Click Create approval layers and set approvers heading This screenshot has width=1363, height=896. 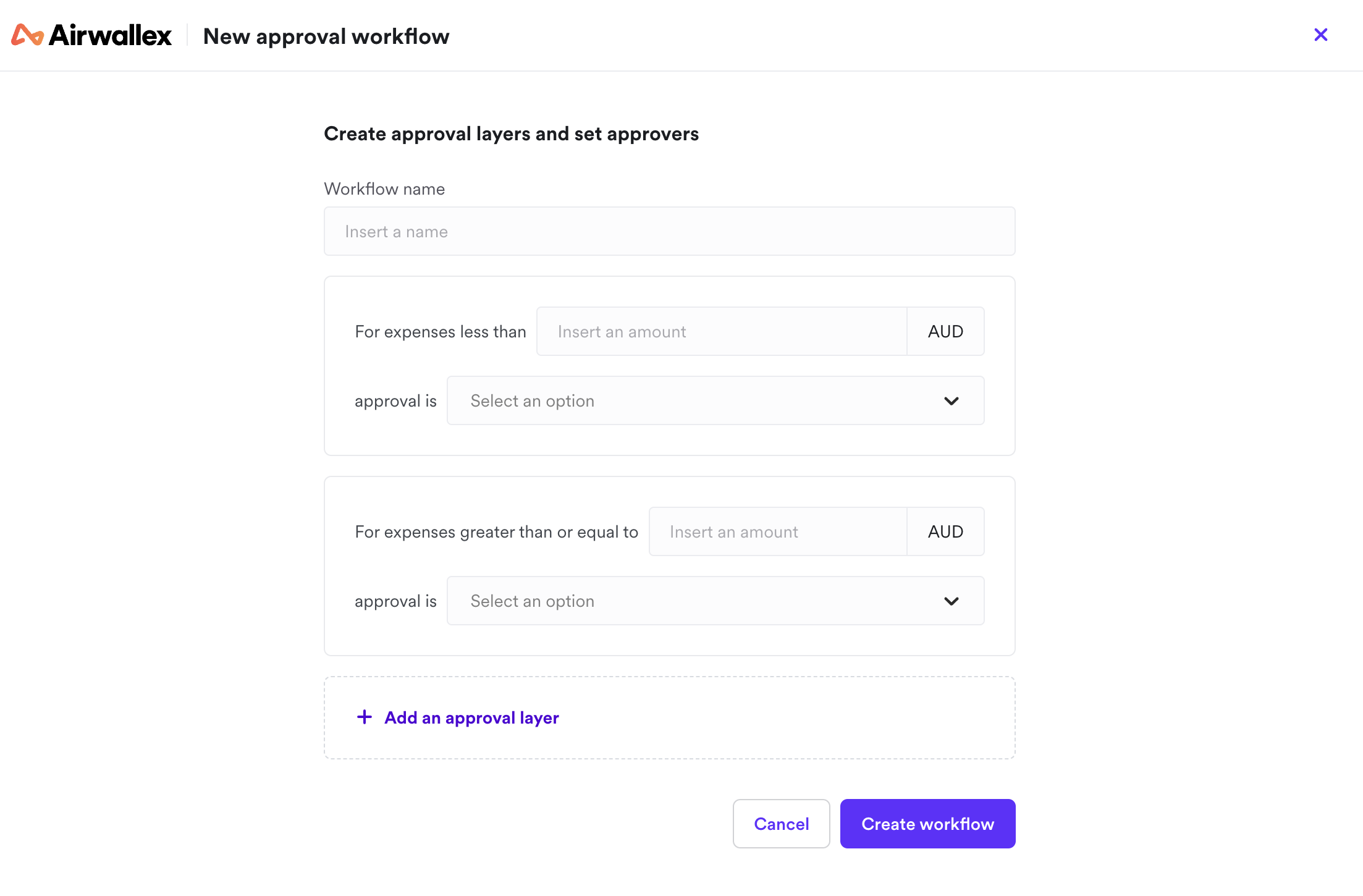pyautogui.click(x=512, y=133)
